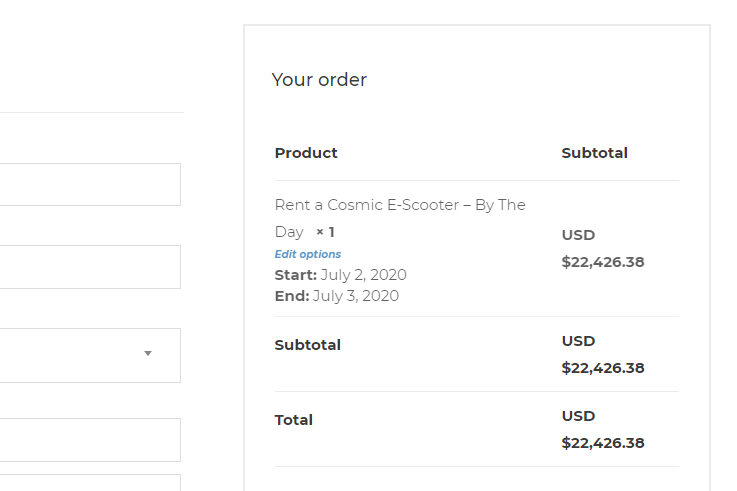This screenshot has width=737, height=491.
Task: Click the Rent a Cosmic E-Scooter product name
Action: click(399, 205)
